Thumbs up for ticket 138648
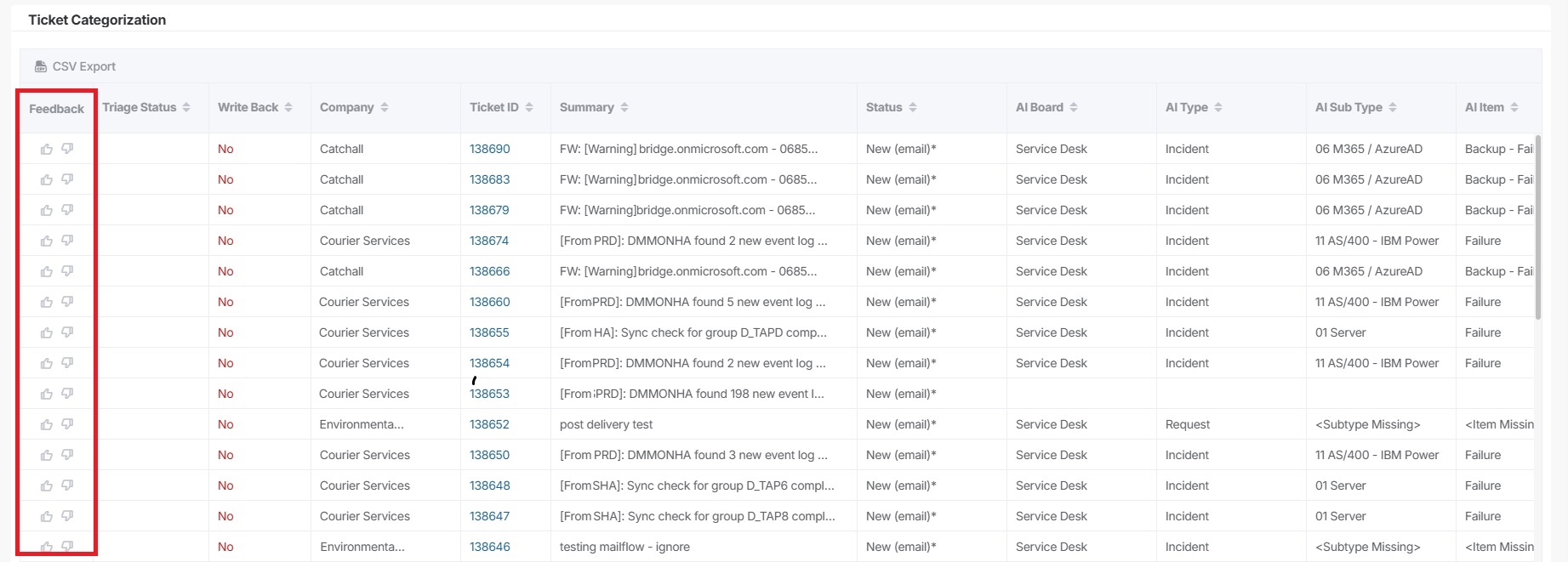The image size is (1568, 562). click(47, 486)
